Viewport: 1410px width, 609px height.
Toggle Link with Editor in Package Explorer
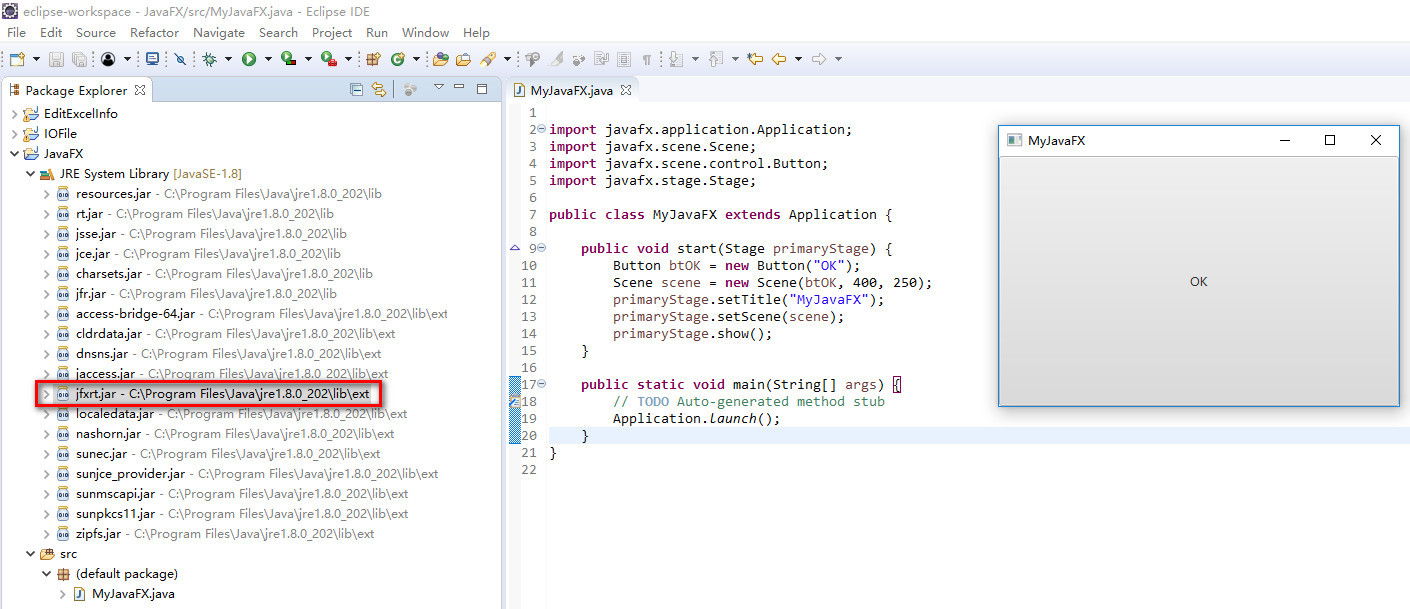379,90
